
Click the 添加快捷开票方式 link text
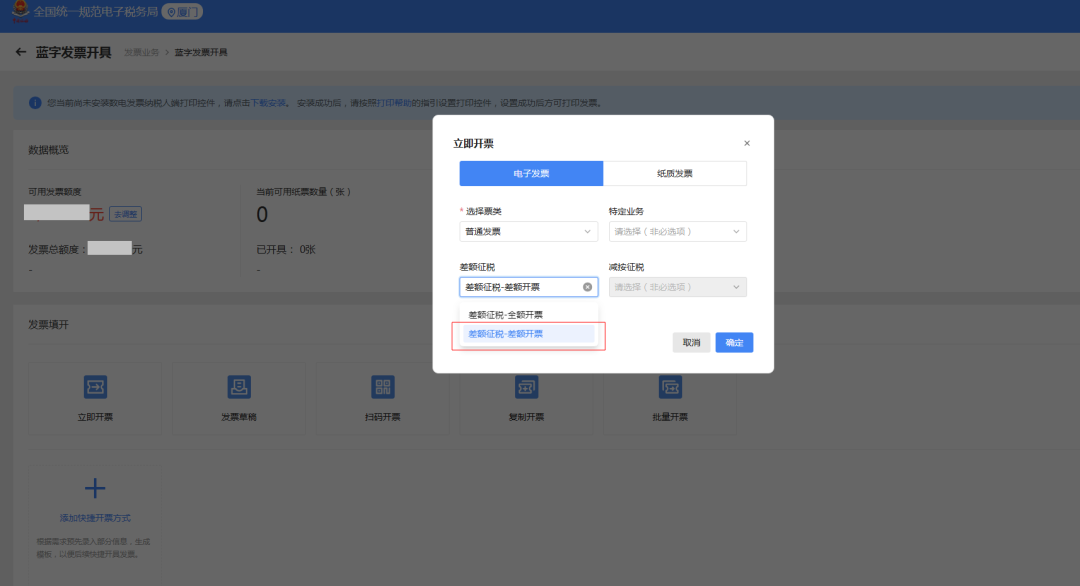(95, 518)
